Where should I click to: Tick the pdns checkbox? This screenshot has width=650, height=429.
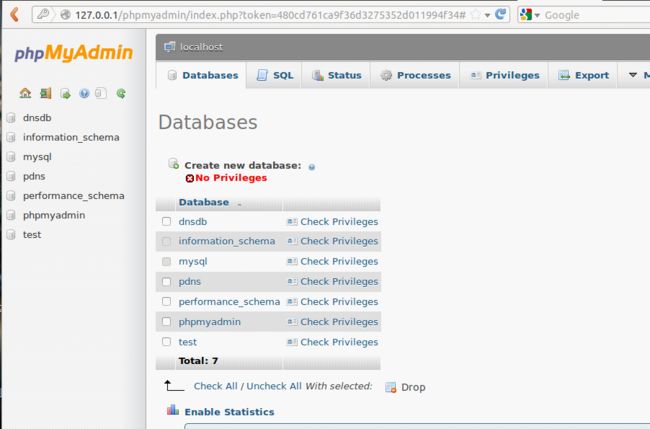click(167, 281)
